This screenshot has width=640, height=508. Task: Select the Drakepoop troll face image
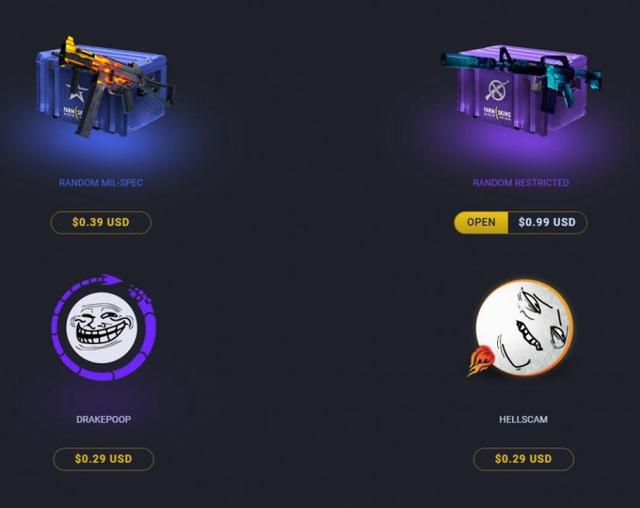click(x=102, y=327)
